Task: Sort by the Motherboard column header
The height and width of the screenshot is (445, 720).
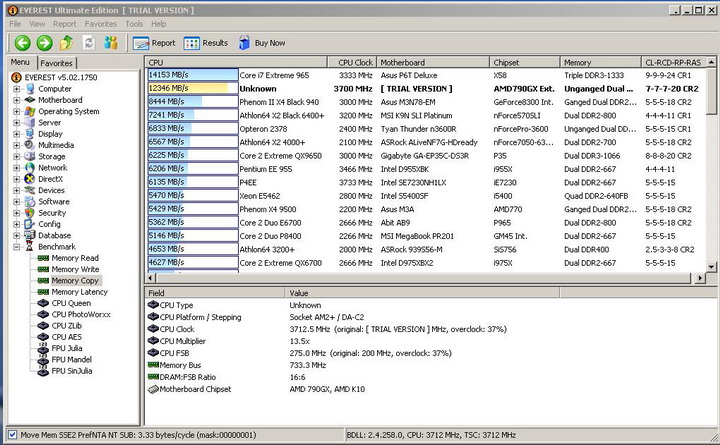Action: coord(433,62)
